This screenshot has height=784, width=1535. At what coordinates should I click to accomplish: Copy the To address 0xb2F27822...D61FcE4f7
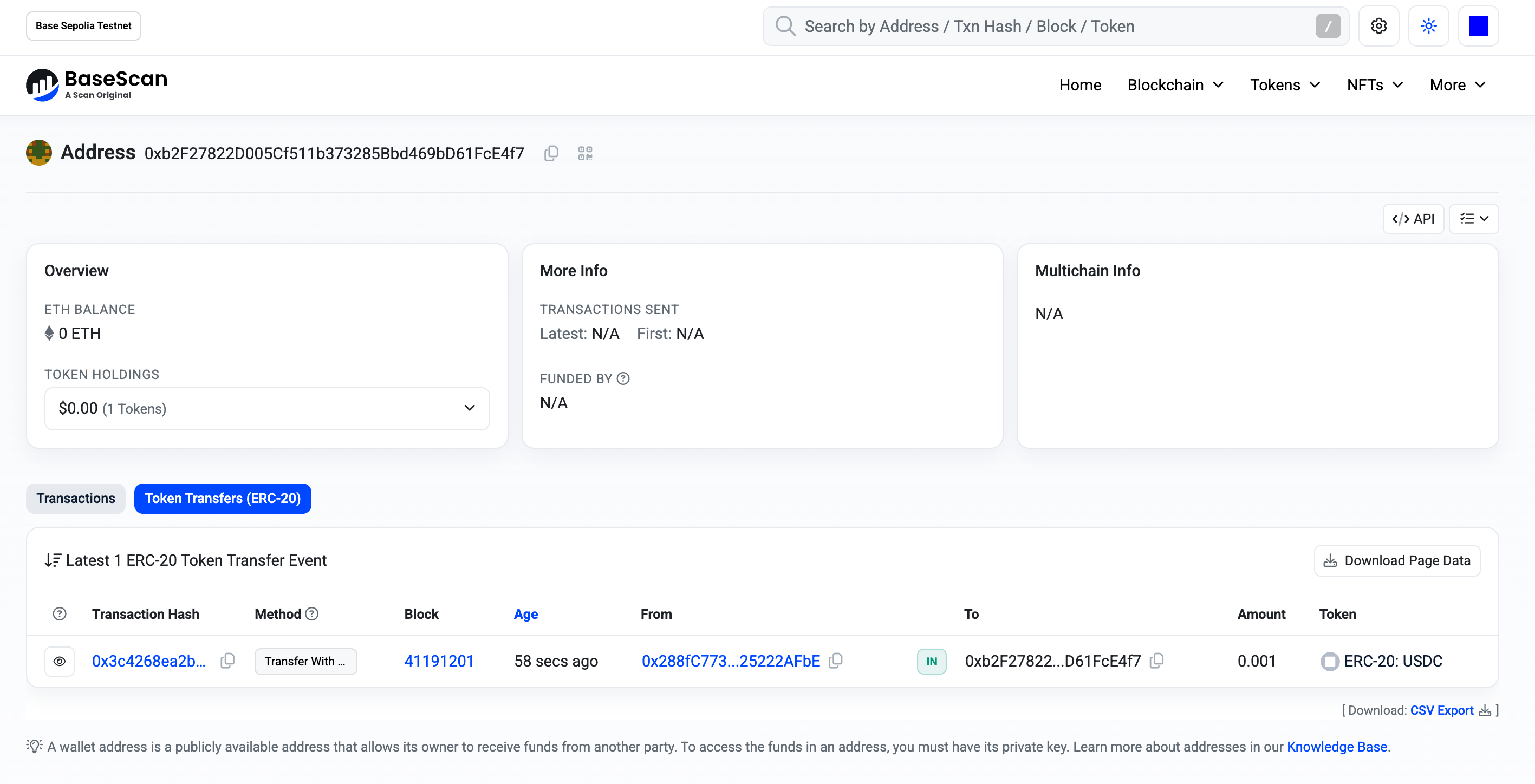point(1156,661)
